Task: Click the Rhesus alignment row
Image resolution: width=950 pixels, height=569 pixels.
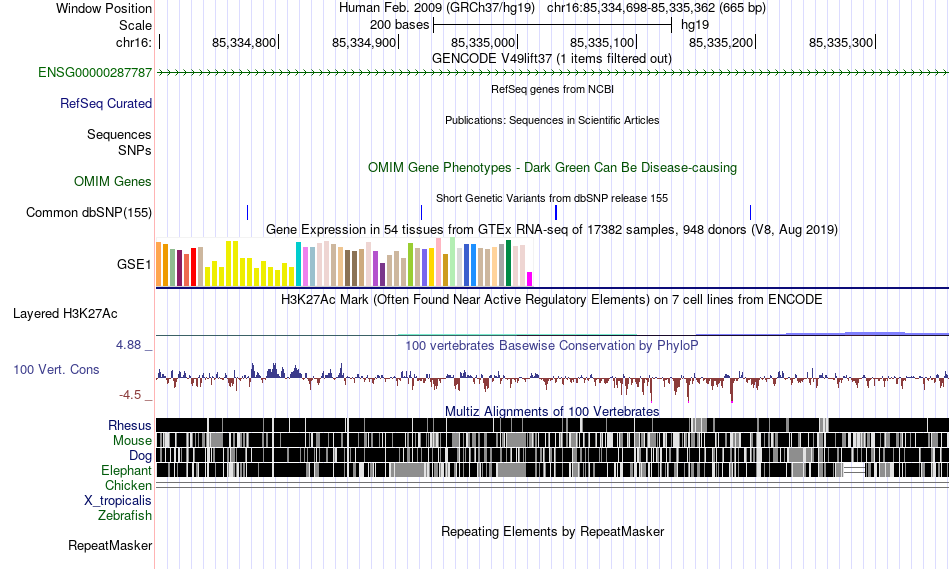Action: point(553,425)
